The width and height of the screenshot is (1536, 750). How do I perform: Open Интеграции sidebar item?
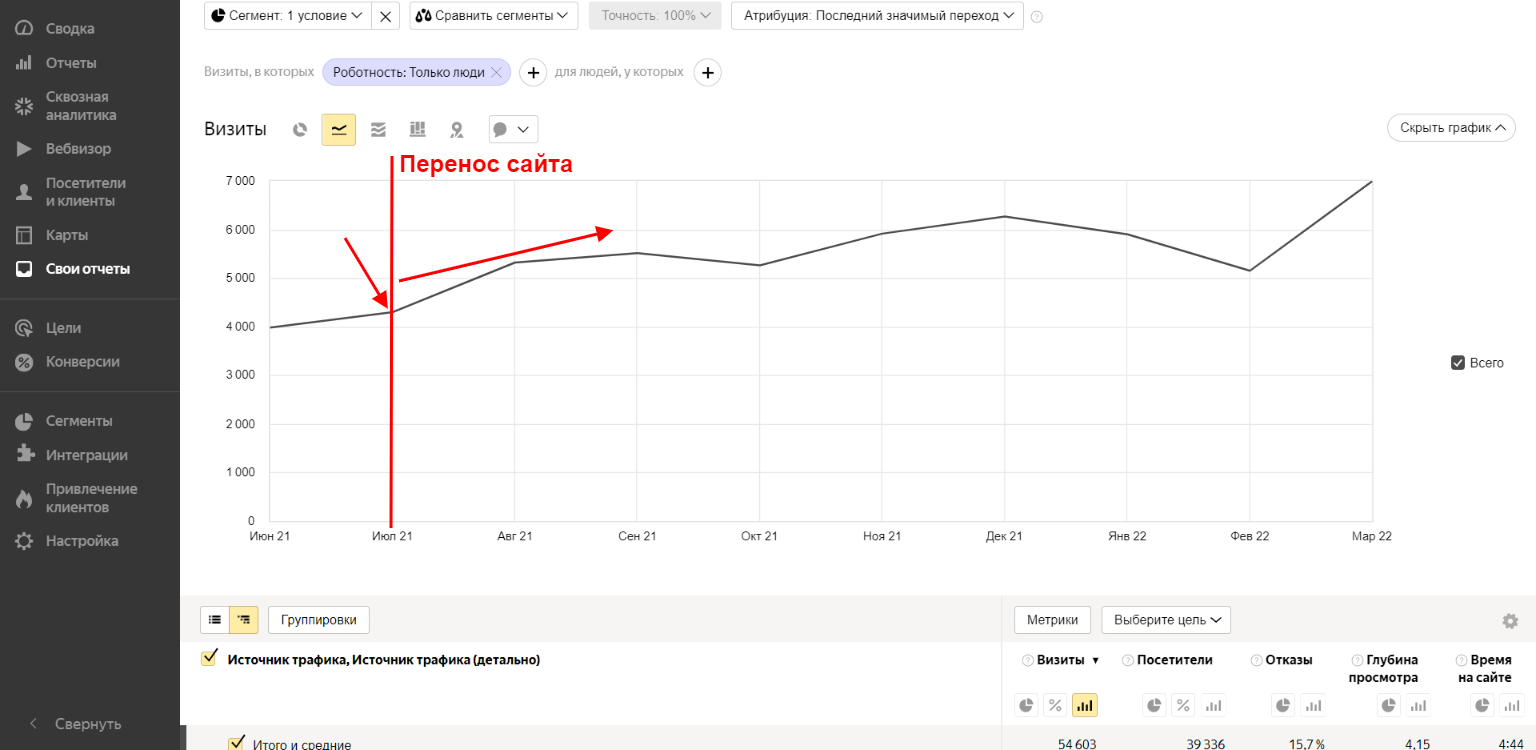pyautogui.click(x=87, y=455)
